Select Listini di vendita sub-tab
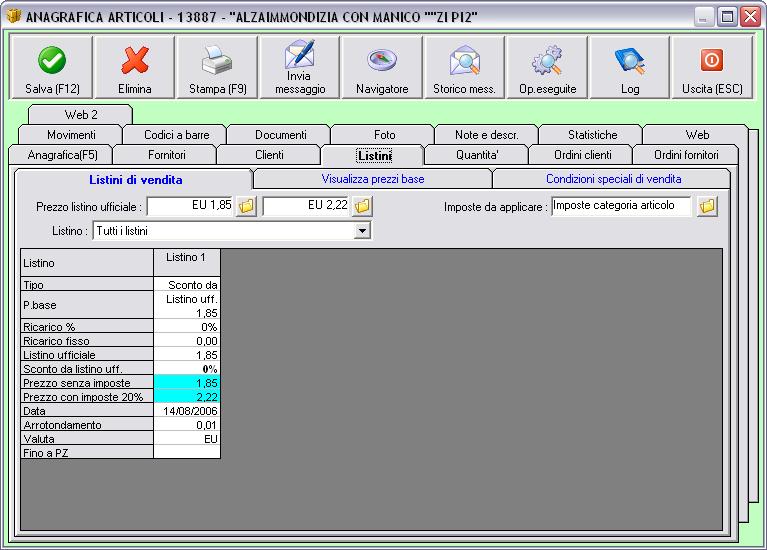Screen dimensions: 767x550 [x=135, y=180]
